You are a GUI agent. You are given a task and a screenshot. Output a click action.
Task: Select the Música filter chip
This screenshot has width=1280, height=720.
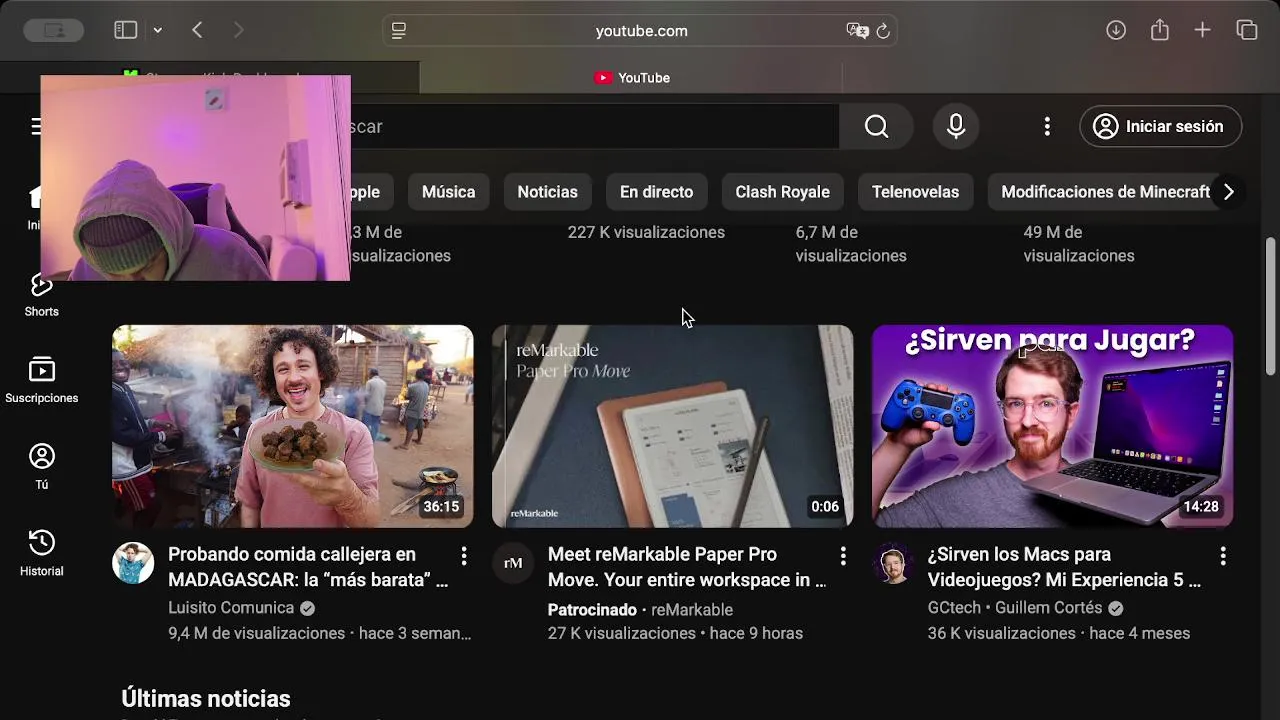click(448, 192)
